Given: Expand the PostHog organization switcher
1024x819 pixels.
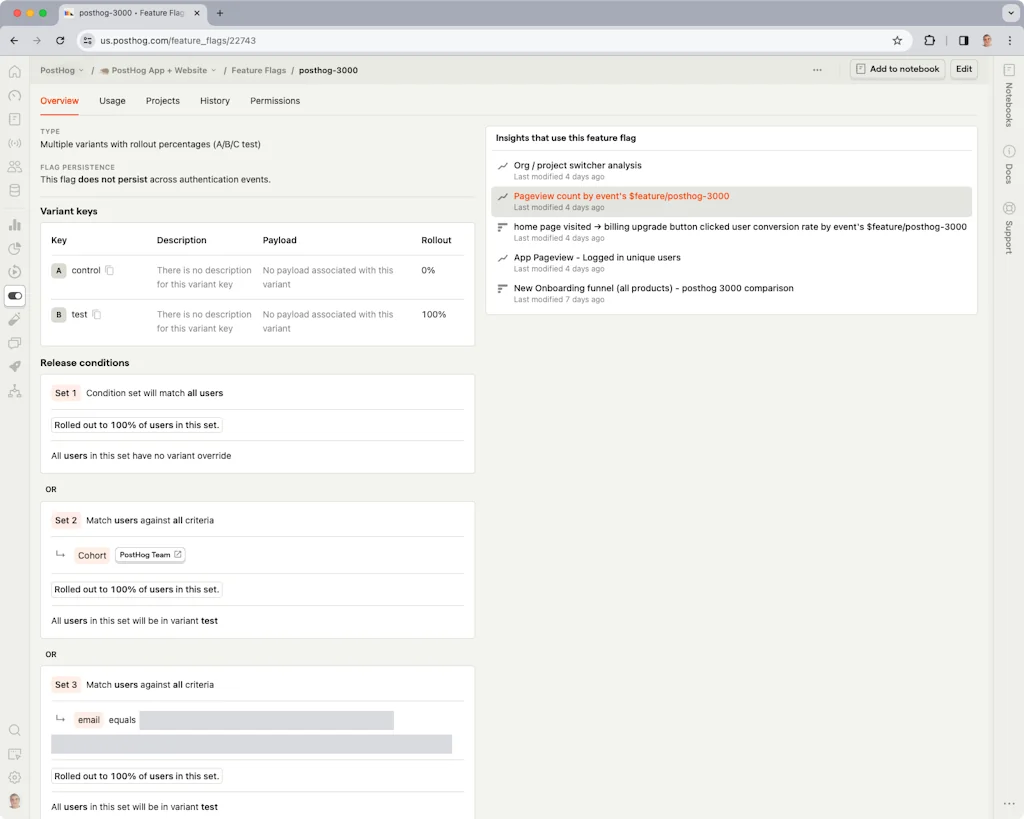Looking at the screenshot, I should [x=61, y=70].
